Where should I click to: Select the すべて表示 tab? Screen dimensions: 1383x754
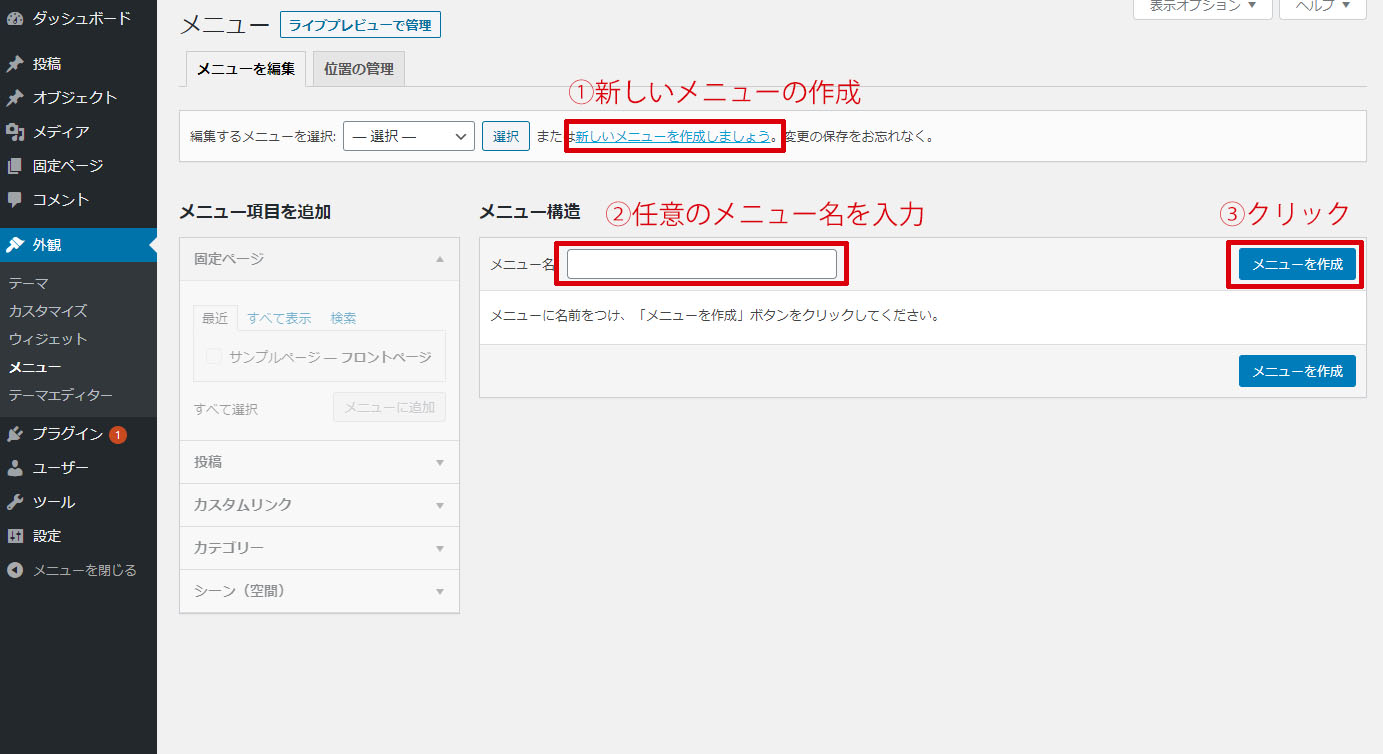tap(279, 318)
